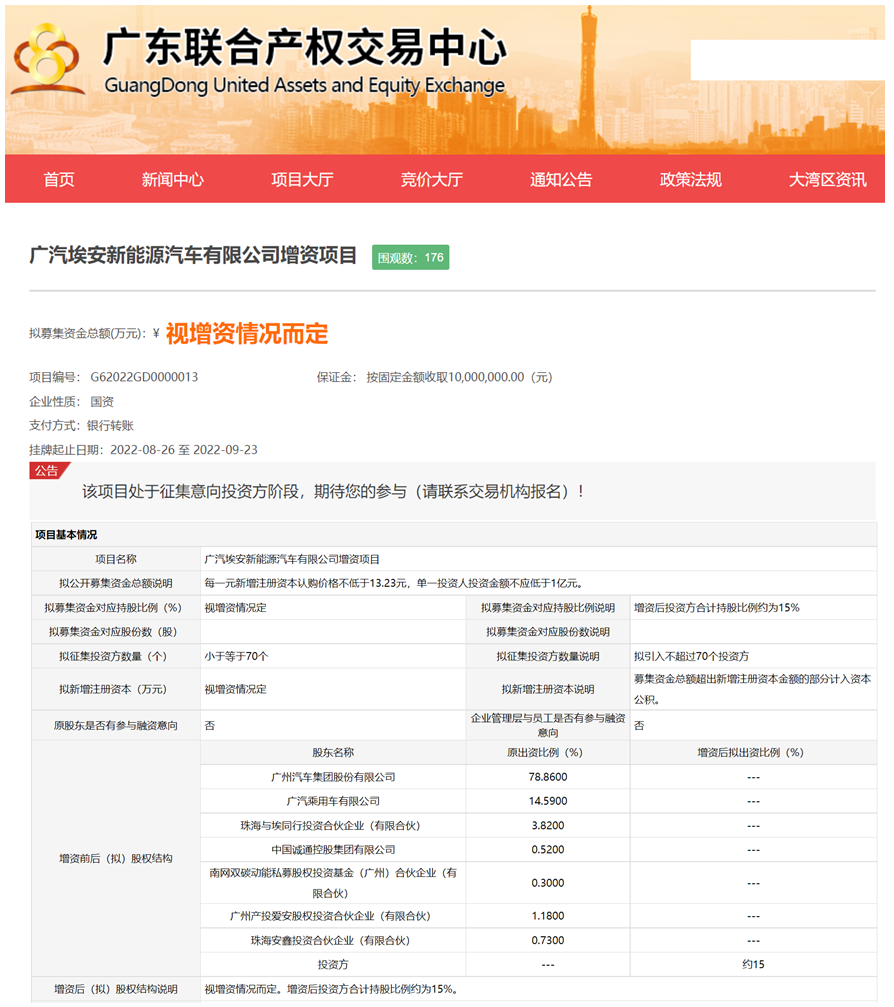Open 通知公告 notices menu item
This screenshot has width=894, height=1007.
click(561, 180)
